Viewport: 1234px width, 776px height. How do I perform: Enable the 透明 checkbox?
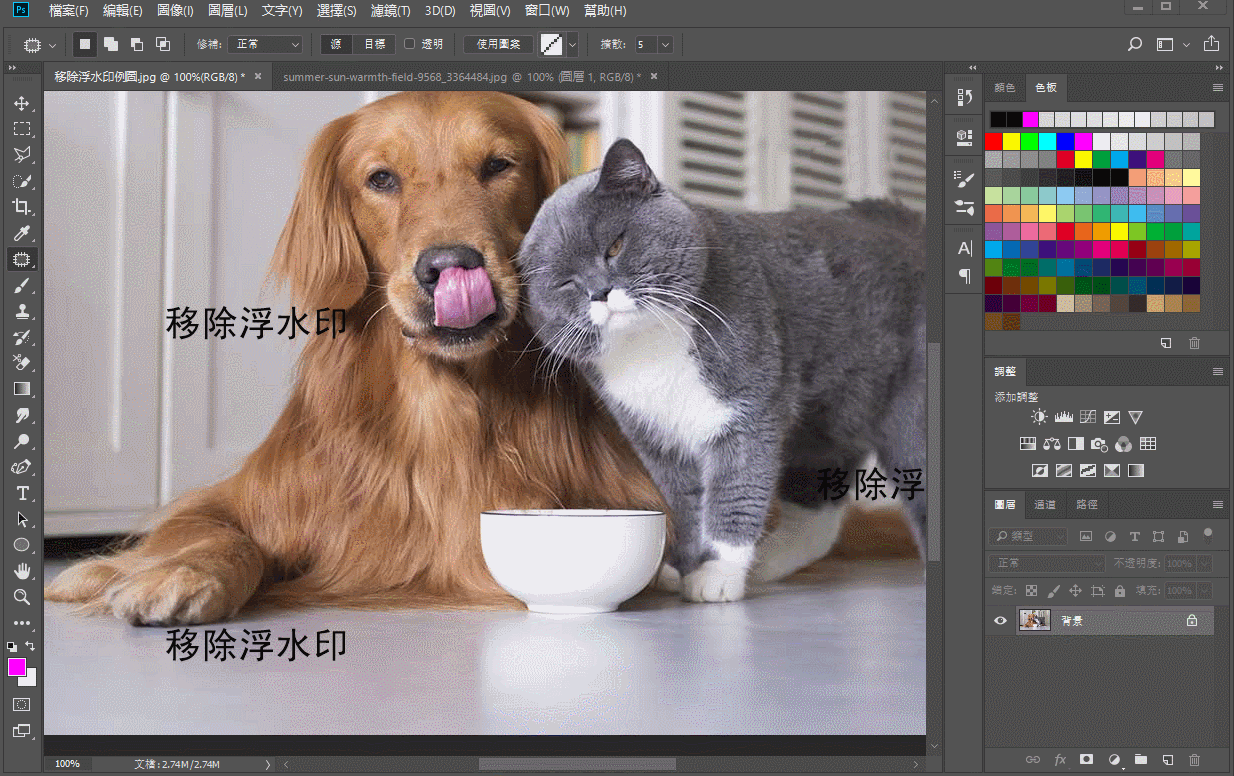pos(410,44)
